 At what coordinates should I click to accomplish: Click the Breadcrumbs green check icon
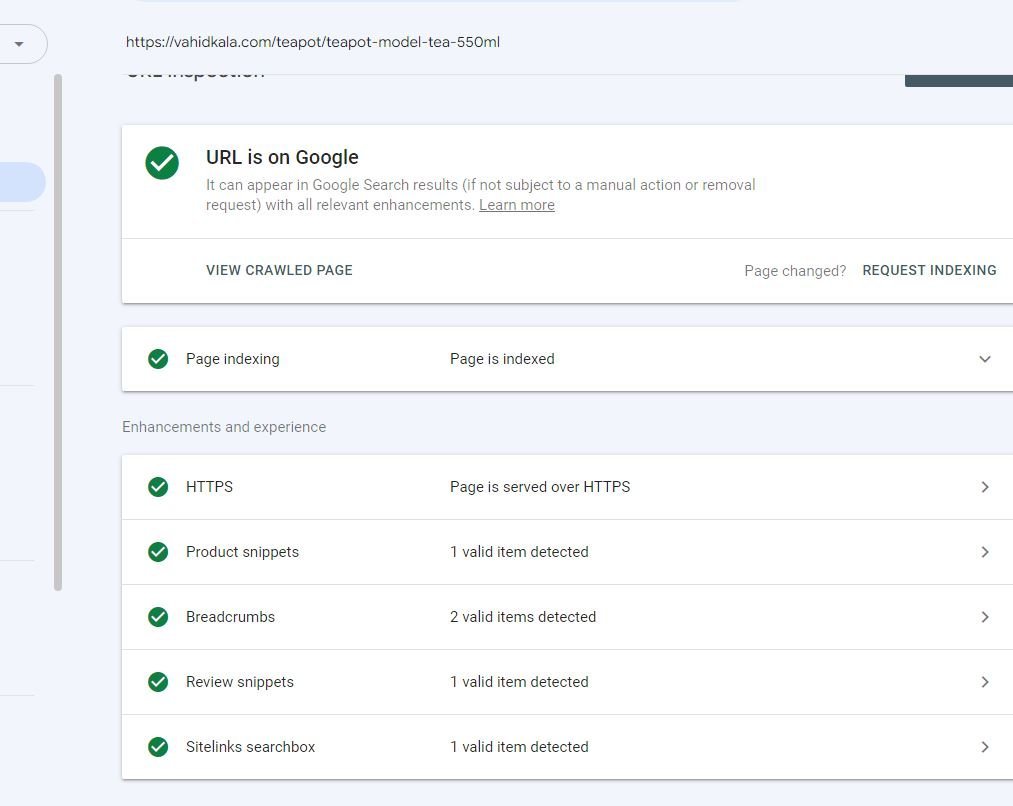pos(158,617)
